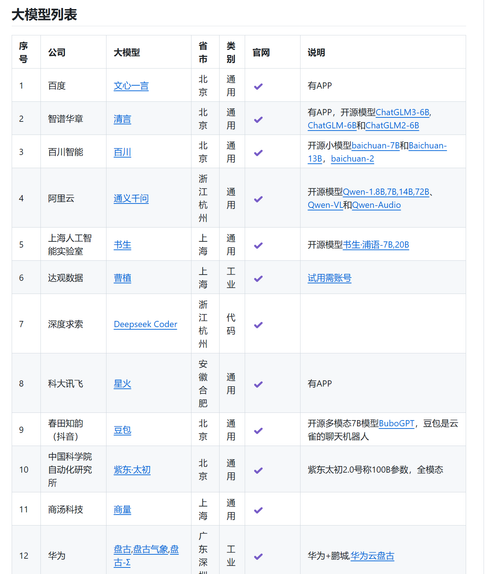Viewport: 500px width, 574px height.
Task: Open 上海人工智能实验室 official site checkmark
Action: [x=258, y=245]
